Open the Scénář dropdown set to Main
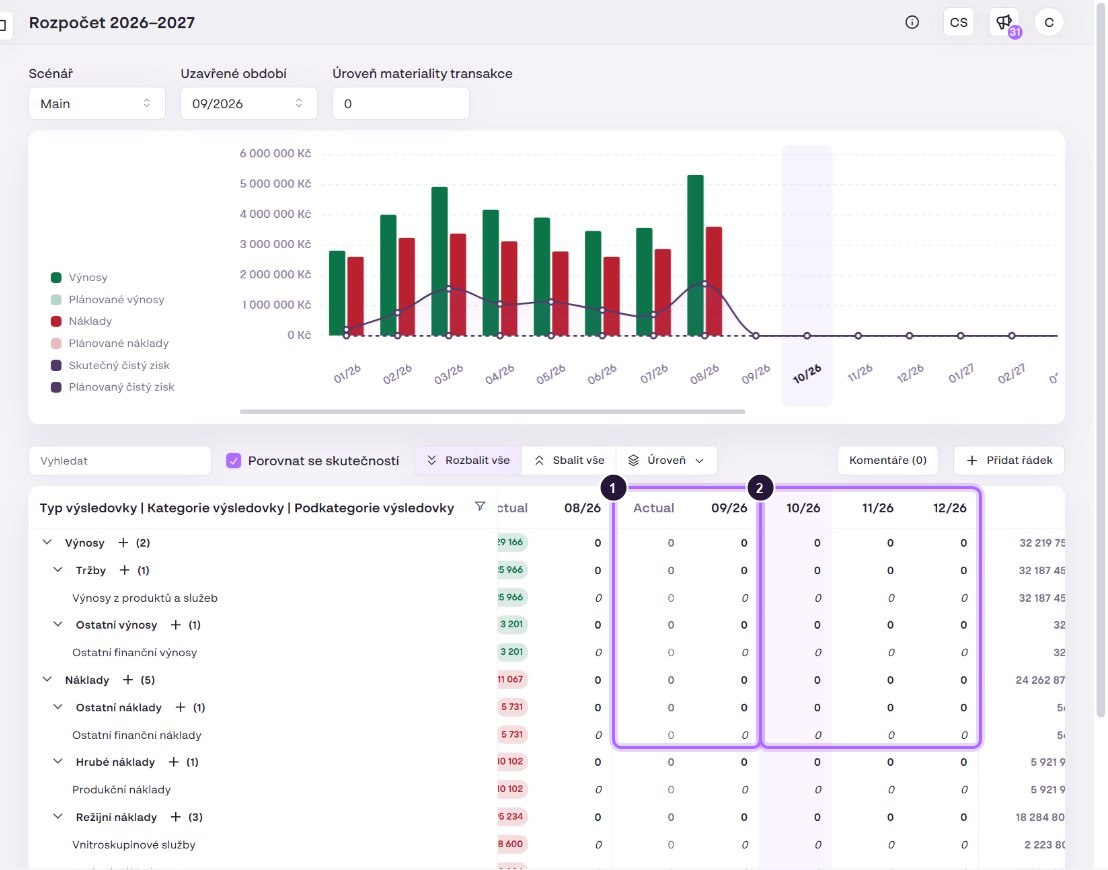Viewport: 1108px width, 870px height. 97,104
